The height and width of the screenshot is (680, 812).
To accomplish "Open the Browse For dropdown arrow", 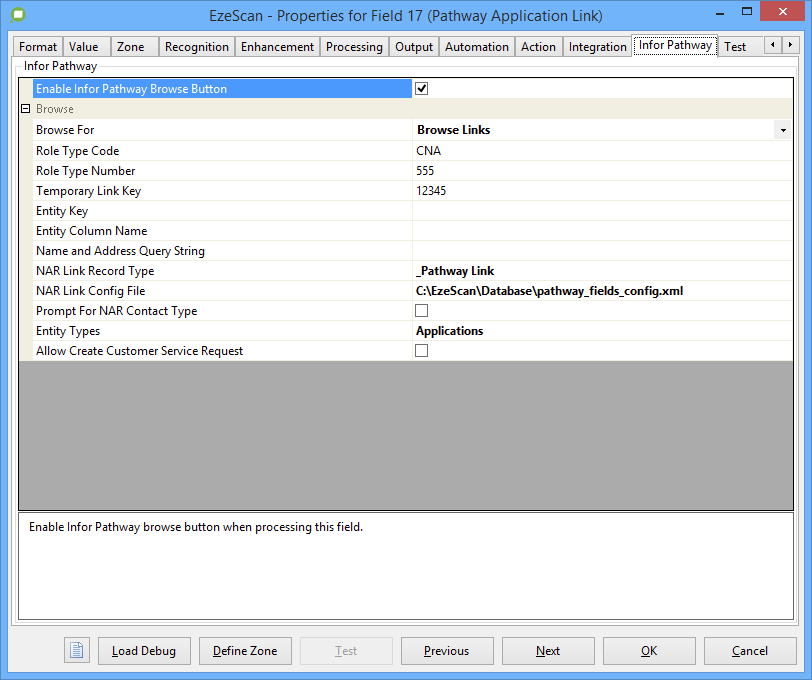I will pos(780,130).
